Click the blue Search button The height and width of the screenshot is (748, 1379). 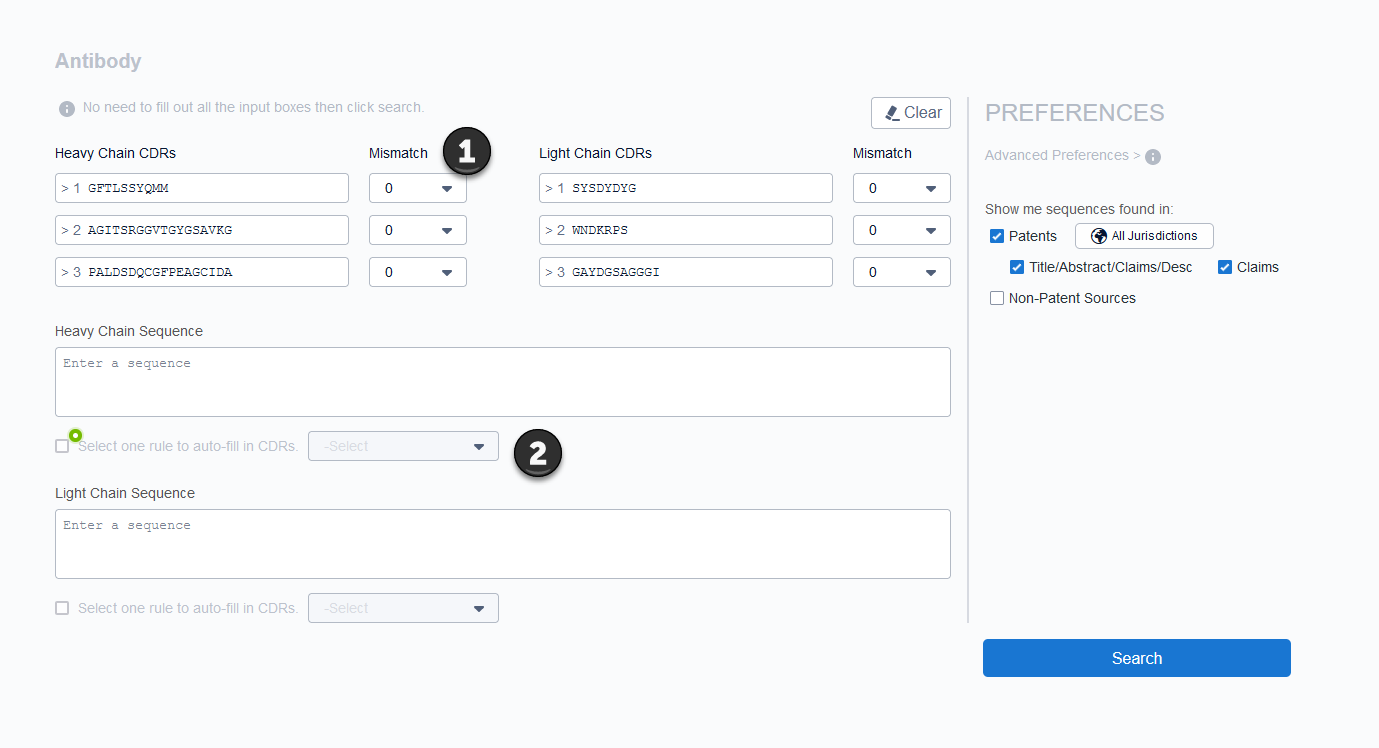(x=1136, y=658)
